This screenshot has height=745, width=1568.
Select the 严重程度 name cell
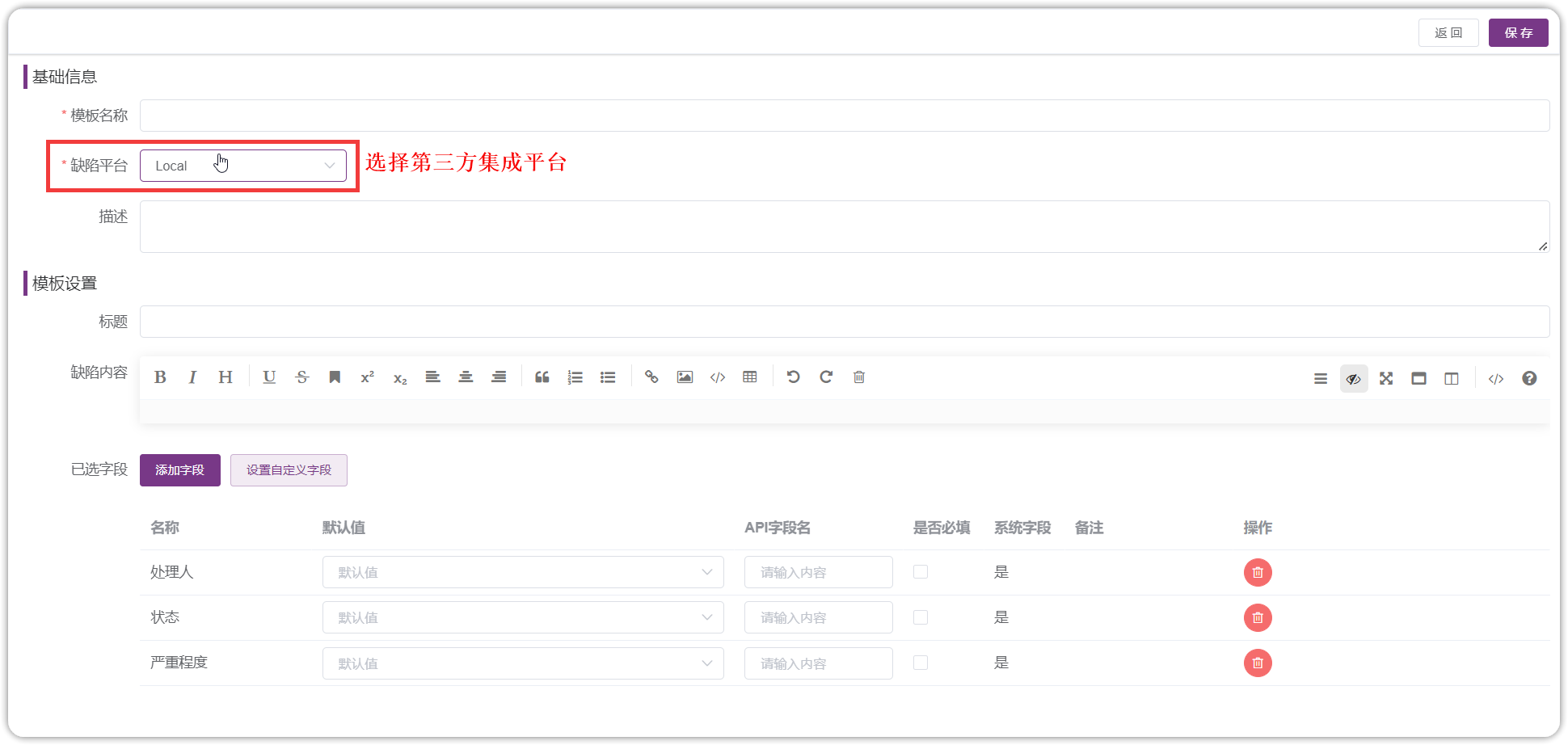pyautogui.click(x=179, y=663)
